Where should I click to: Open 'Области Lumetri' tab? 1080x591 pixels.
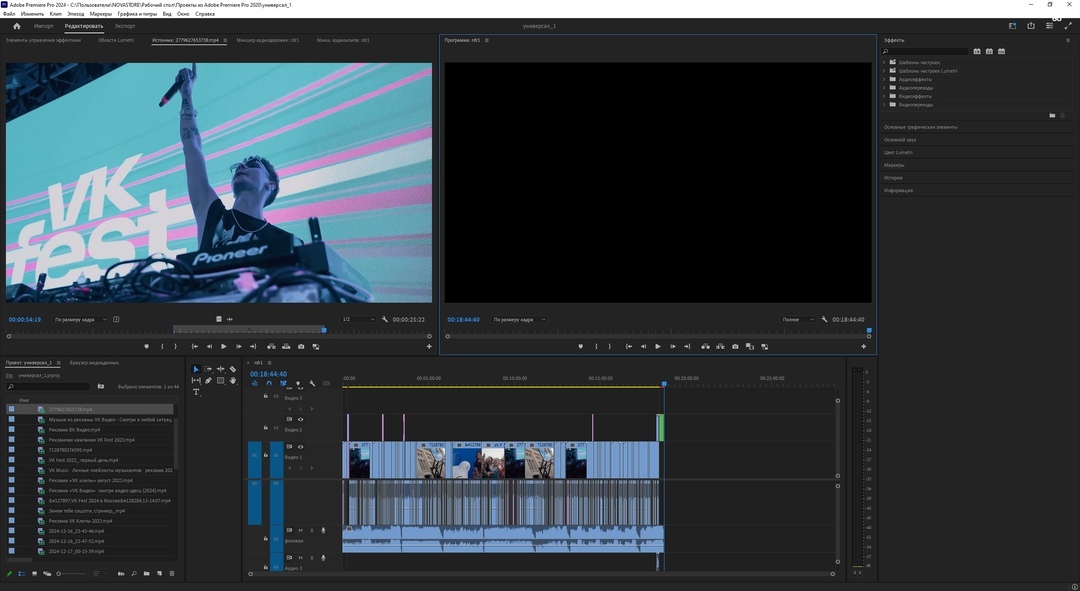coord(116,40)
